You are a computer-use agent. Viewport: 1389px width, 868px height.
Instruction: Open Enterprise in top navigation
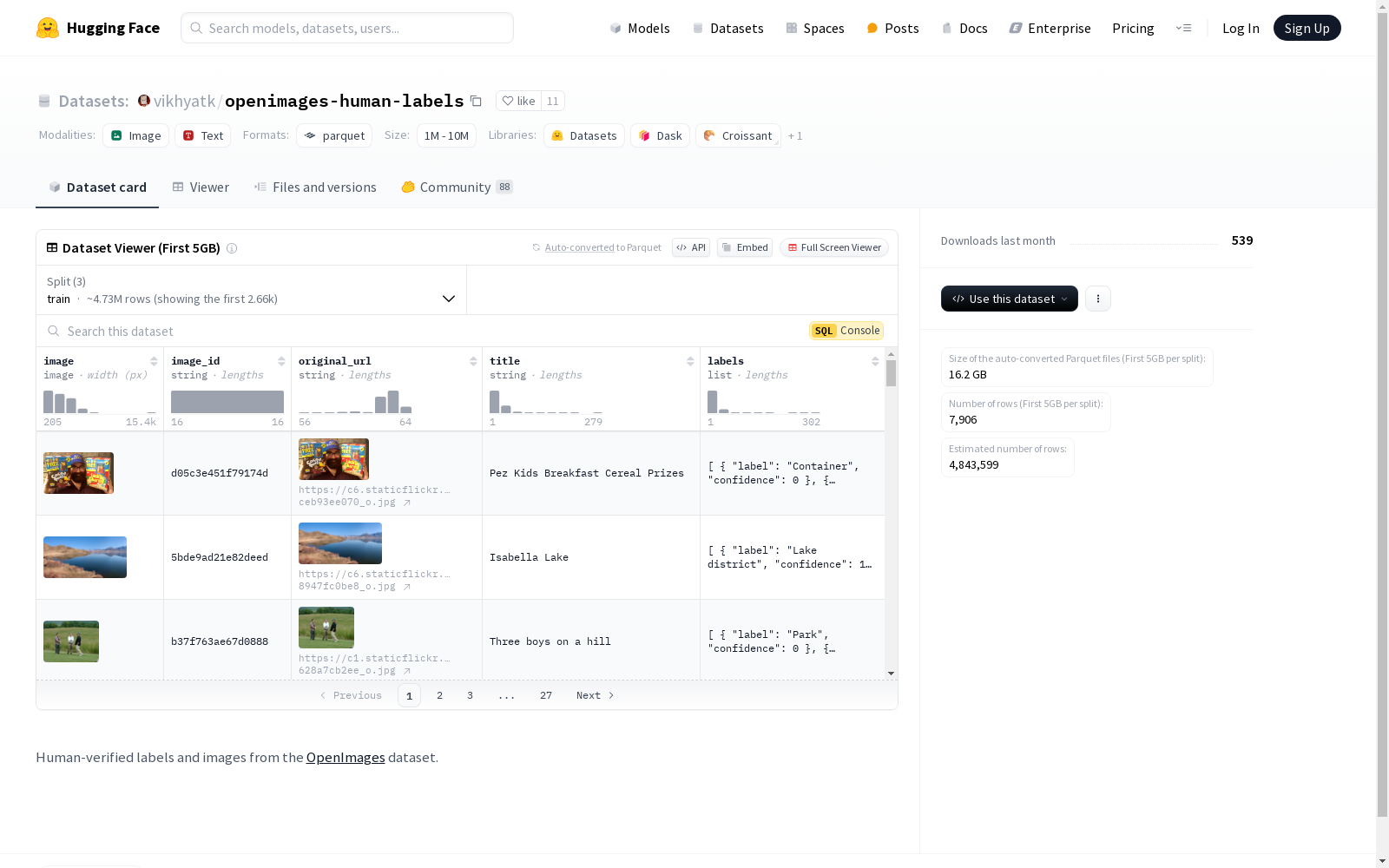pos(1050,28)
